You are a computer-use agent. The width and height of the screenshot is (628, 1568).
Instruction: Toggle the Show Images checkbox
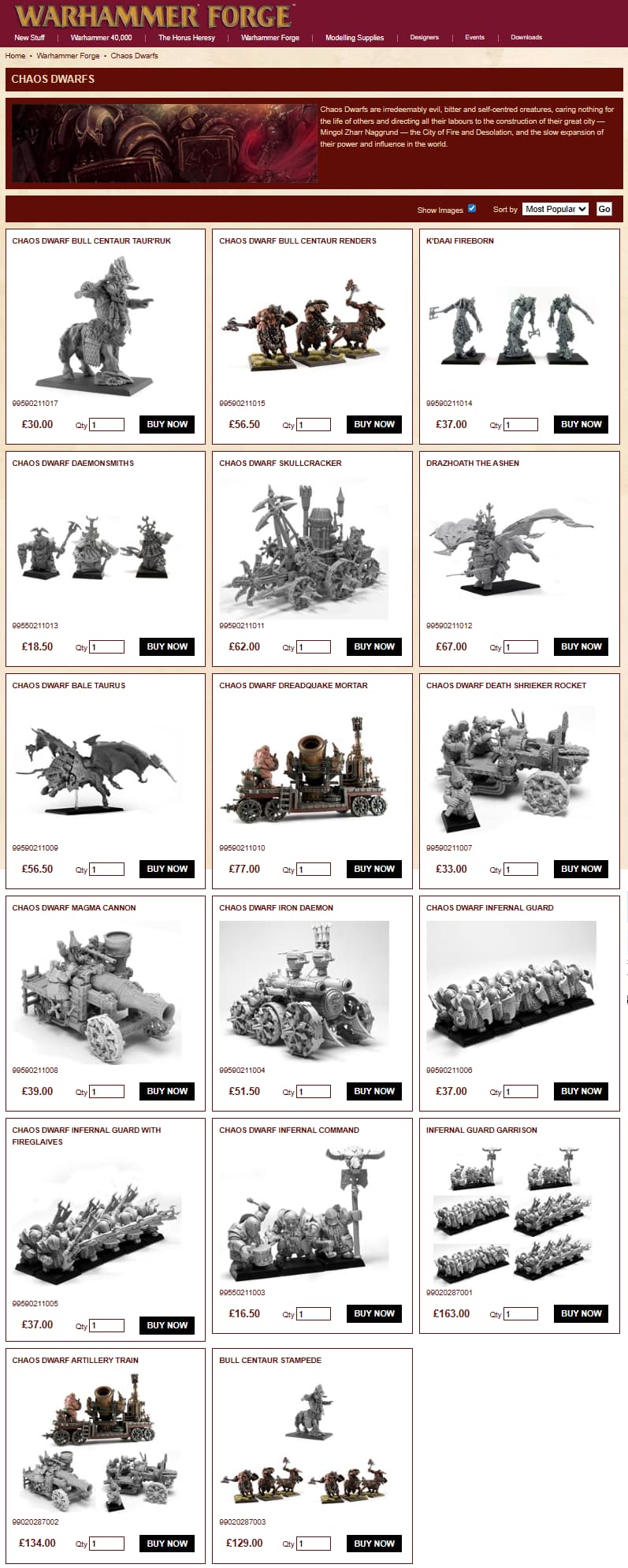coord(472,208)
